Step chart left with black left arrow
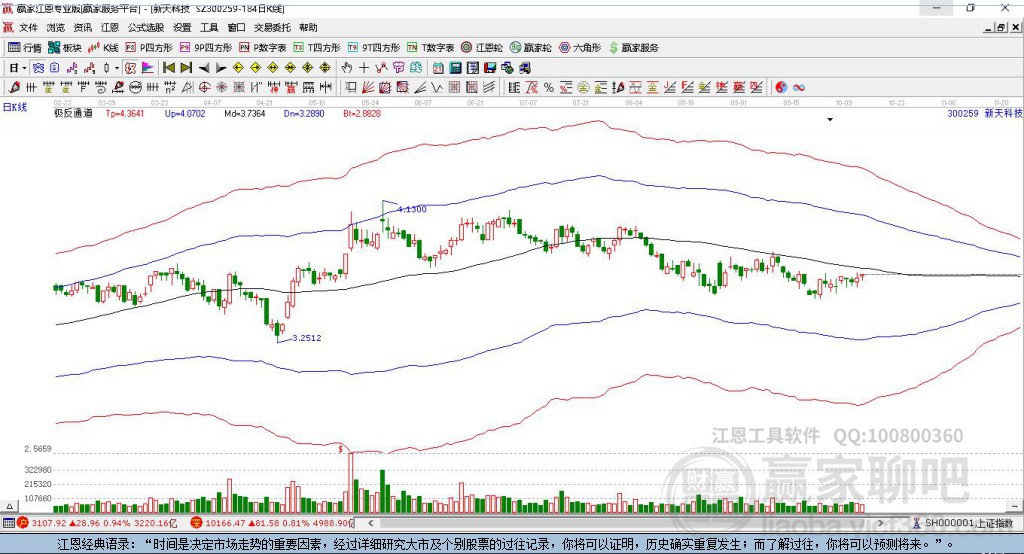This screenshot has width=1024, height=554. pos(204,68)
